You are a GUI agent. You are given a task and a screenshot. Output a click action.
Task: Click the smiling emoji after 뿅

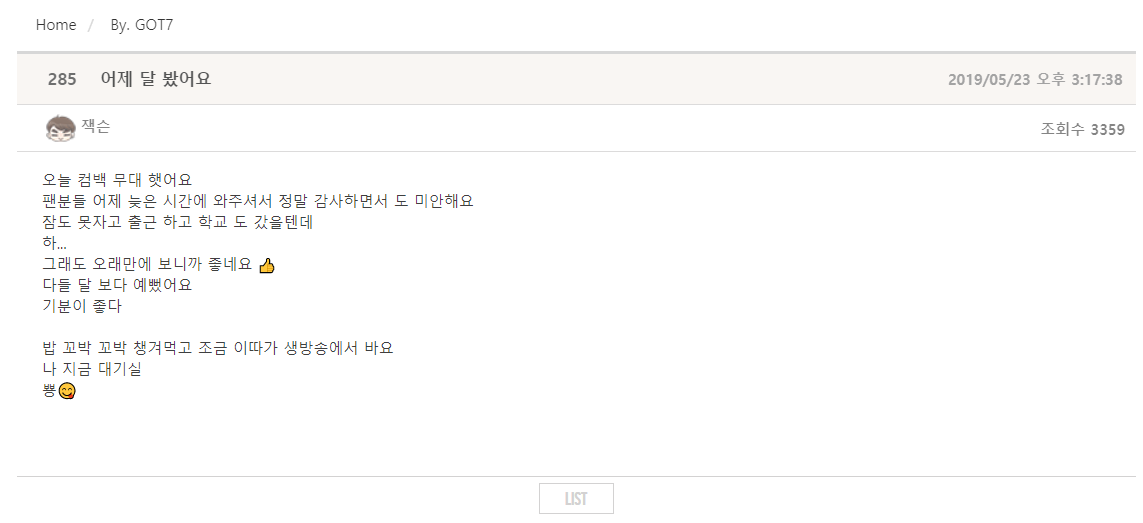(x=67, y=391)
